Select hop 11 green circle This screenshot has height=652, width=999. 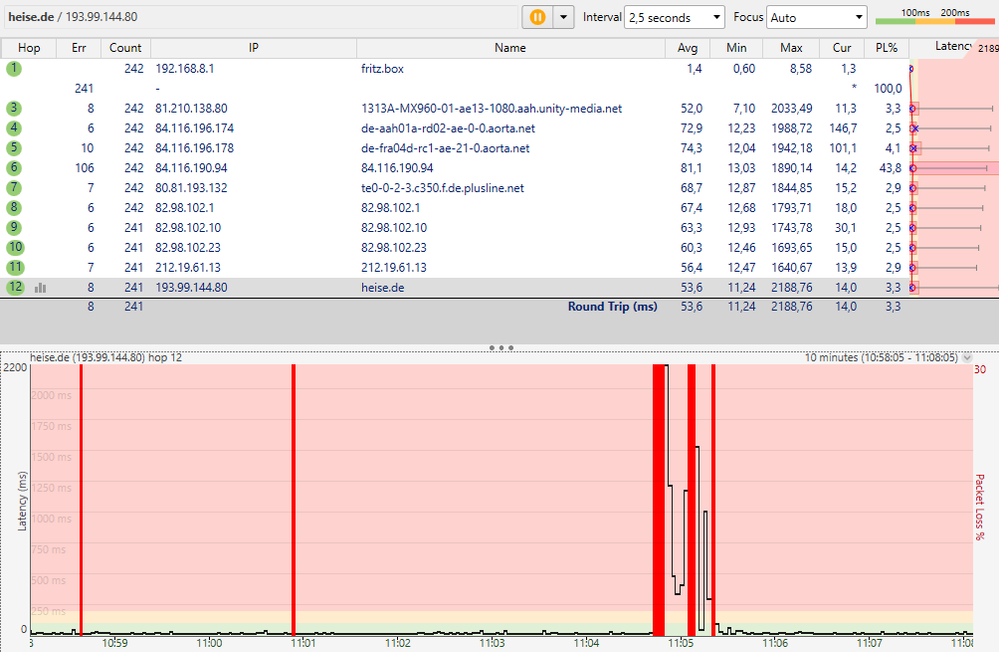click(x=15, y=267)
